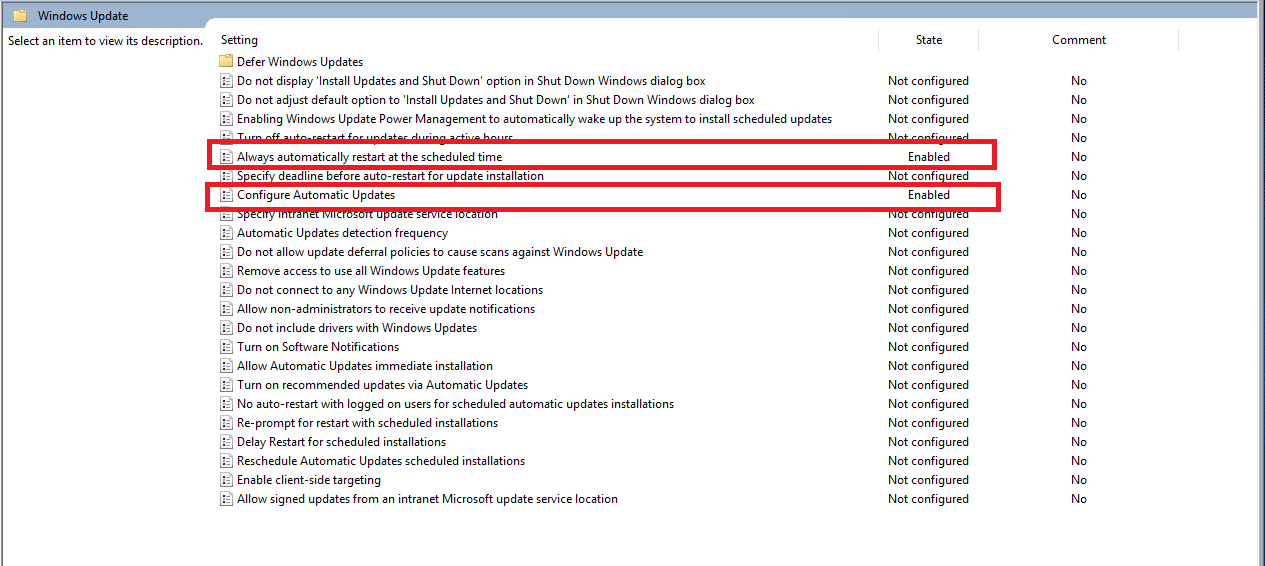Select 'Remove access to use all Windows Update features'
Viewport: 1265px width, 566px height.
(x=371, y=271)
